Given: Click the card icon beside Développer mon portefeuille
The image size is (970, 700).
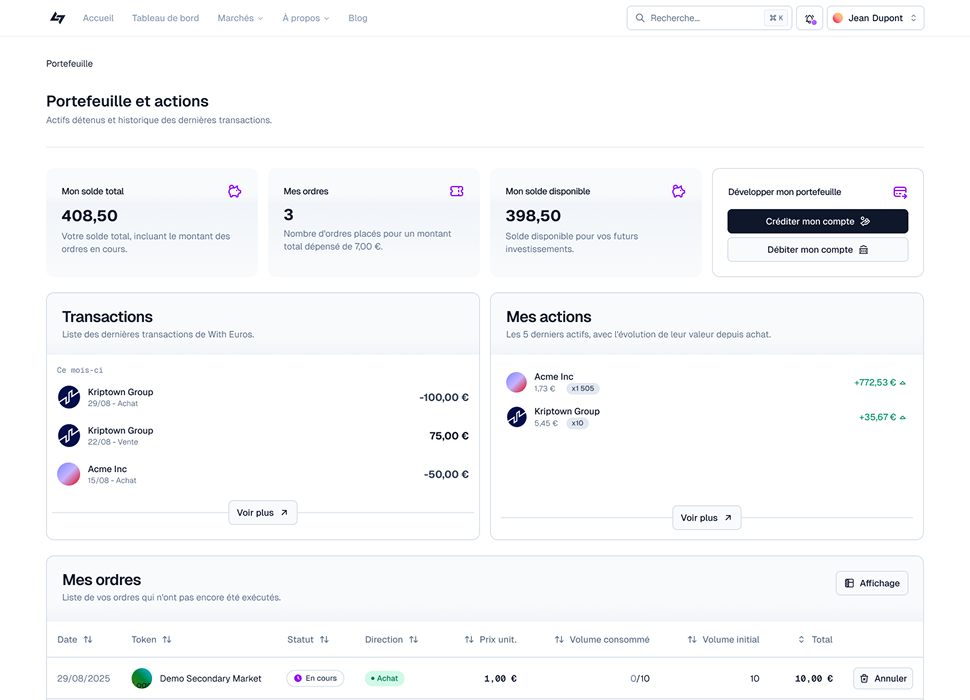Looking at the screenshot, I should pos(900,192).
